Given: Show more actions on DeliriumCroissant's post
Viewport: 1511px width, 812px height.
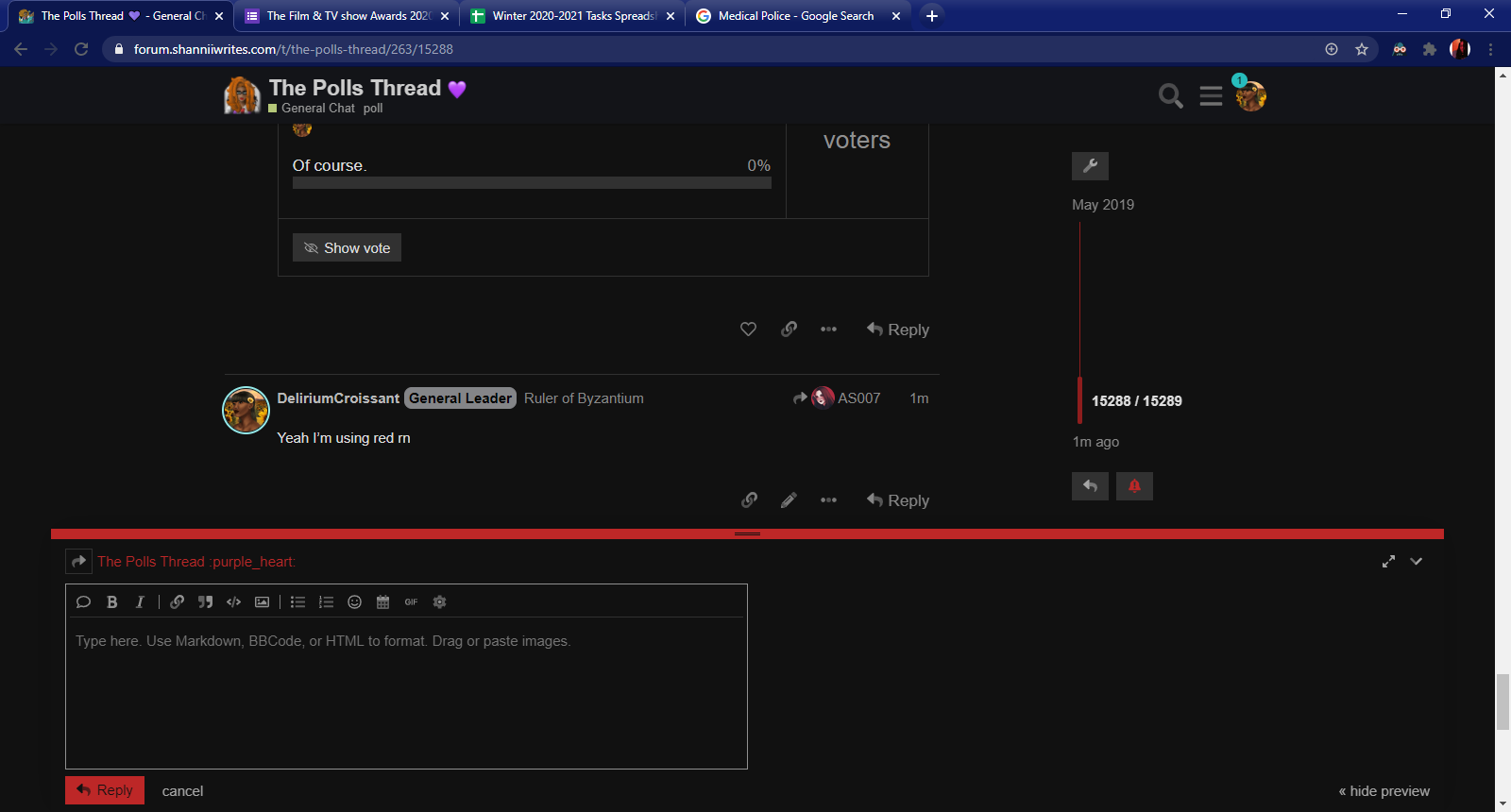Looking at the screenshot, I should (x=828, y=500).
